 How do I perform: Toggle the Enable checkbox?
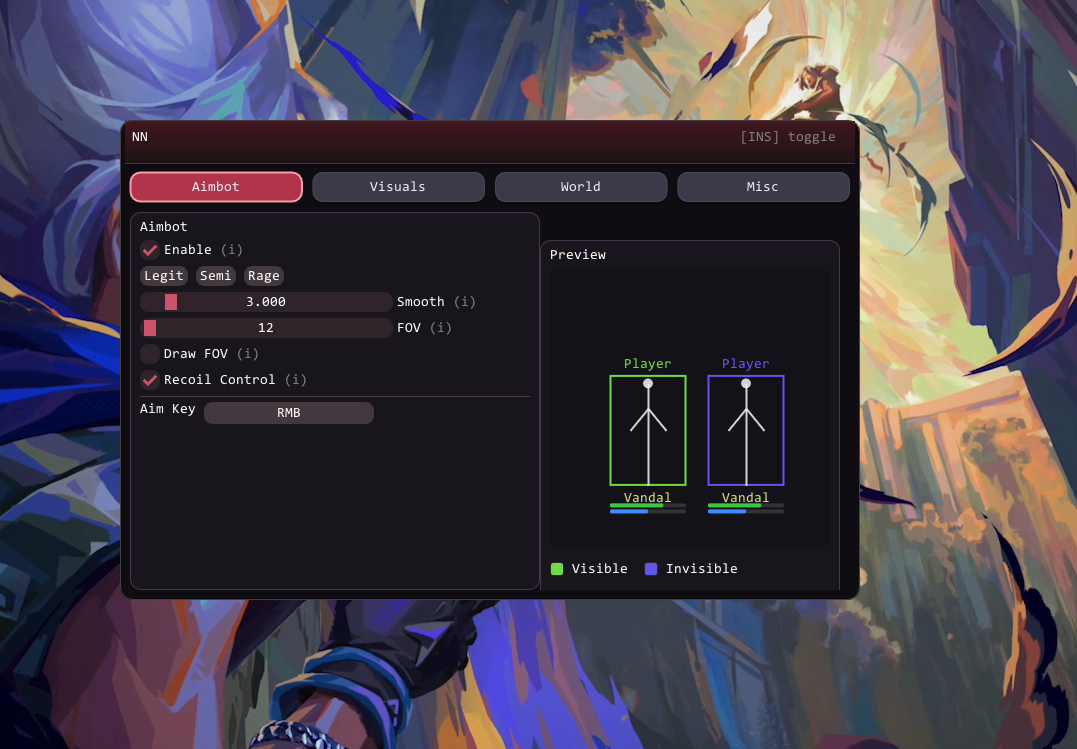pos(150,250)
